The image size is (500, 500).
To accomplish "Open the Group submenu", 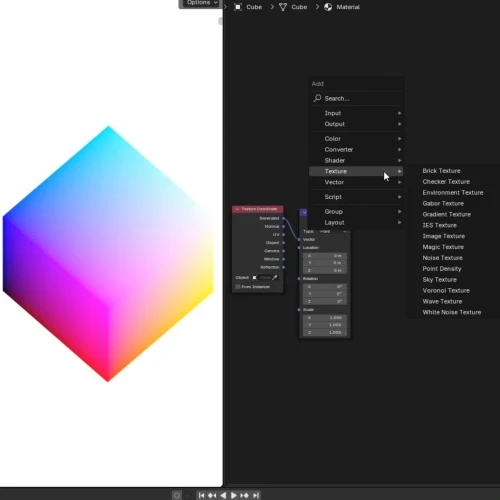I will click(357, 212).
